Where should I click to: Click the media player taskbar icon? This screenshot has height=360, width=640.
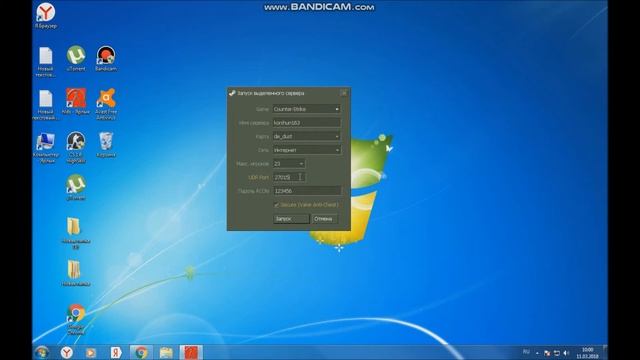pos(91,352)
